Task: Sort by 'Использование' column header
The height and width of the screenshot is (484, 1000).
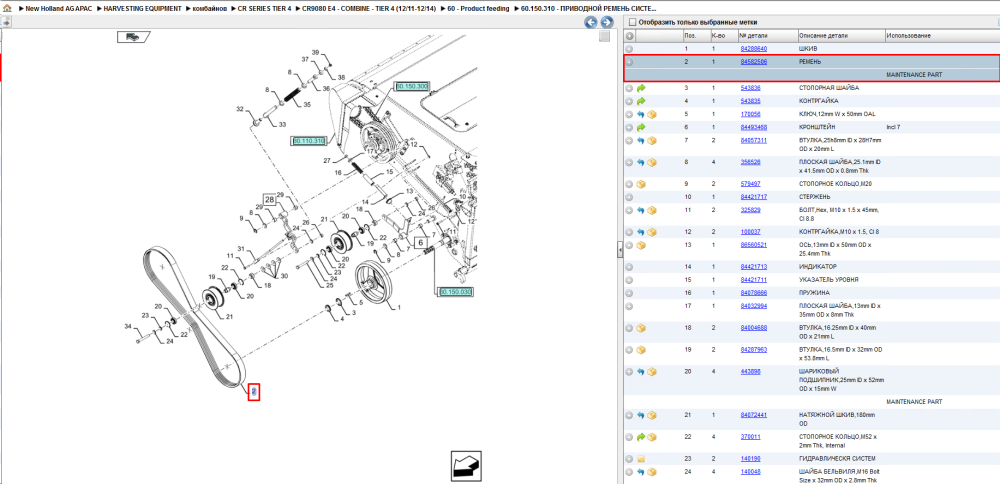Action: pyautogui.click(x=909, y=36)
